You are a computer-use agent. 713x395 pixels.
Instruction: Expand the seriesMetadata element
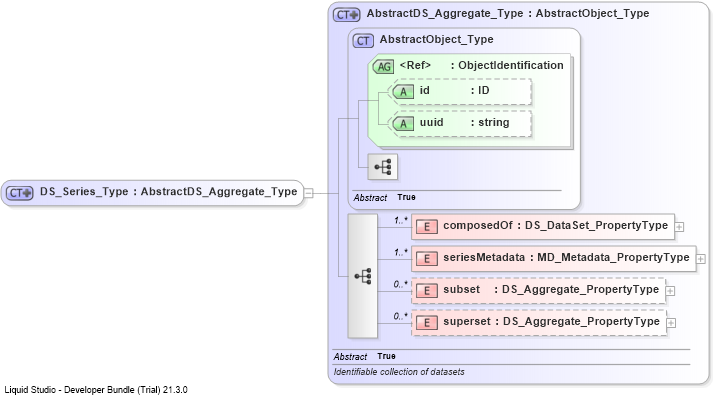[x=701, y=259]
